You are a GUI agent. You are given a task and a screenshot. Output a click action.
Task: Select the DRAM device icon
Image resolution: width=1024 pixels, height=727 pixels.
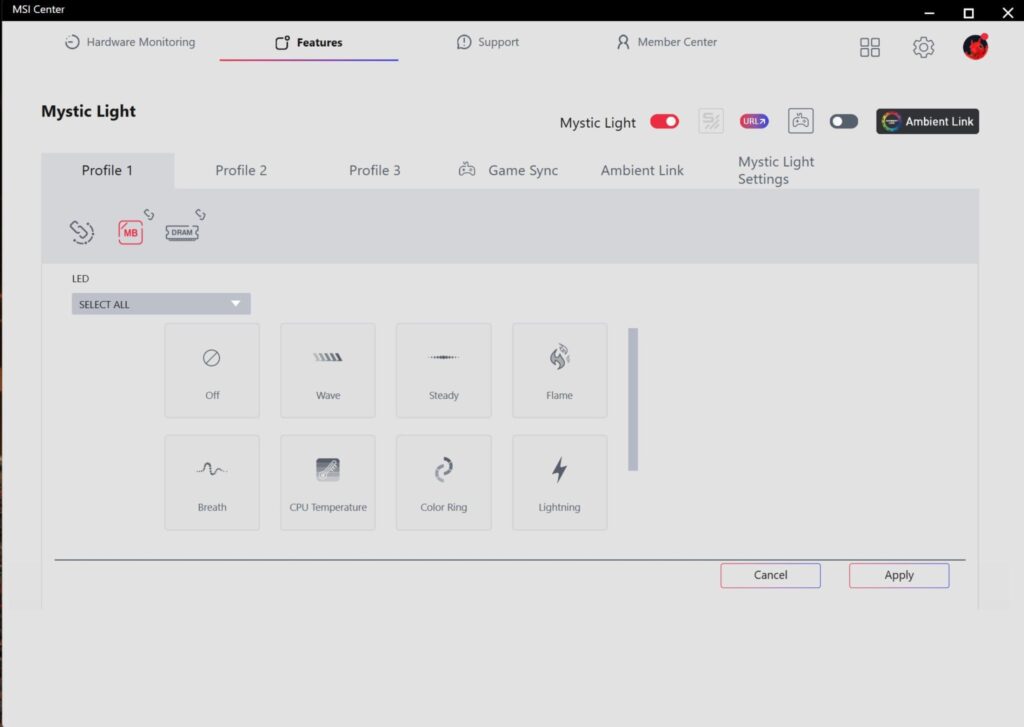tap(182, 233)
